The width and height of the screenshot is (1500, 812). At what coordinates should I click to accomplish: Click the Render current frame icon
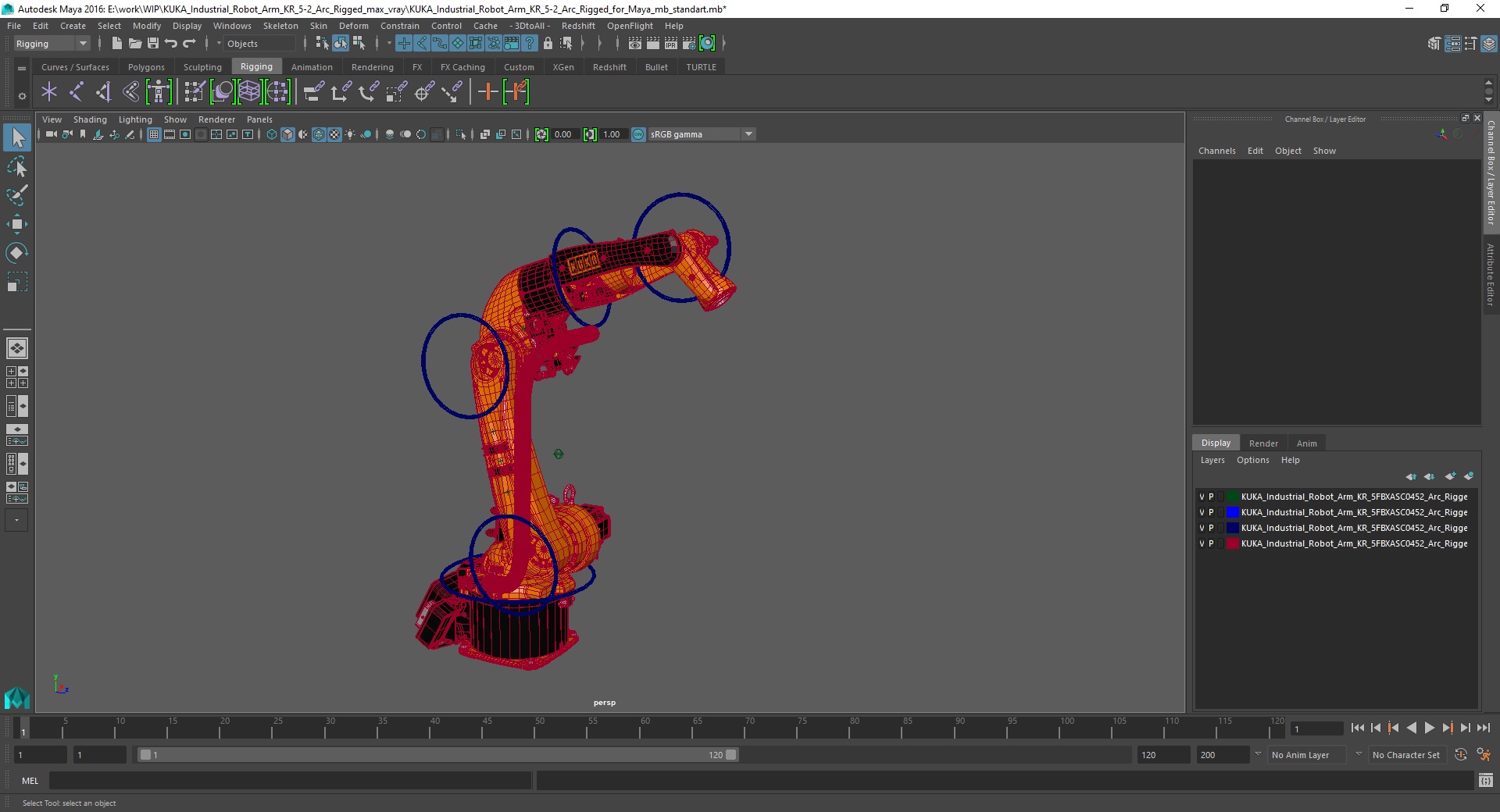[x=652, y=44]
